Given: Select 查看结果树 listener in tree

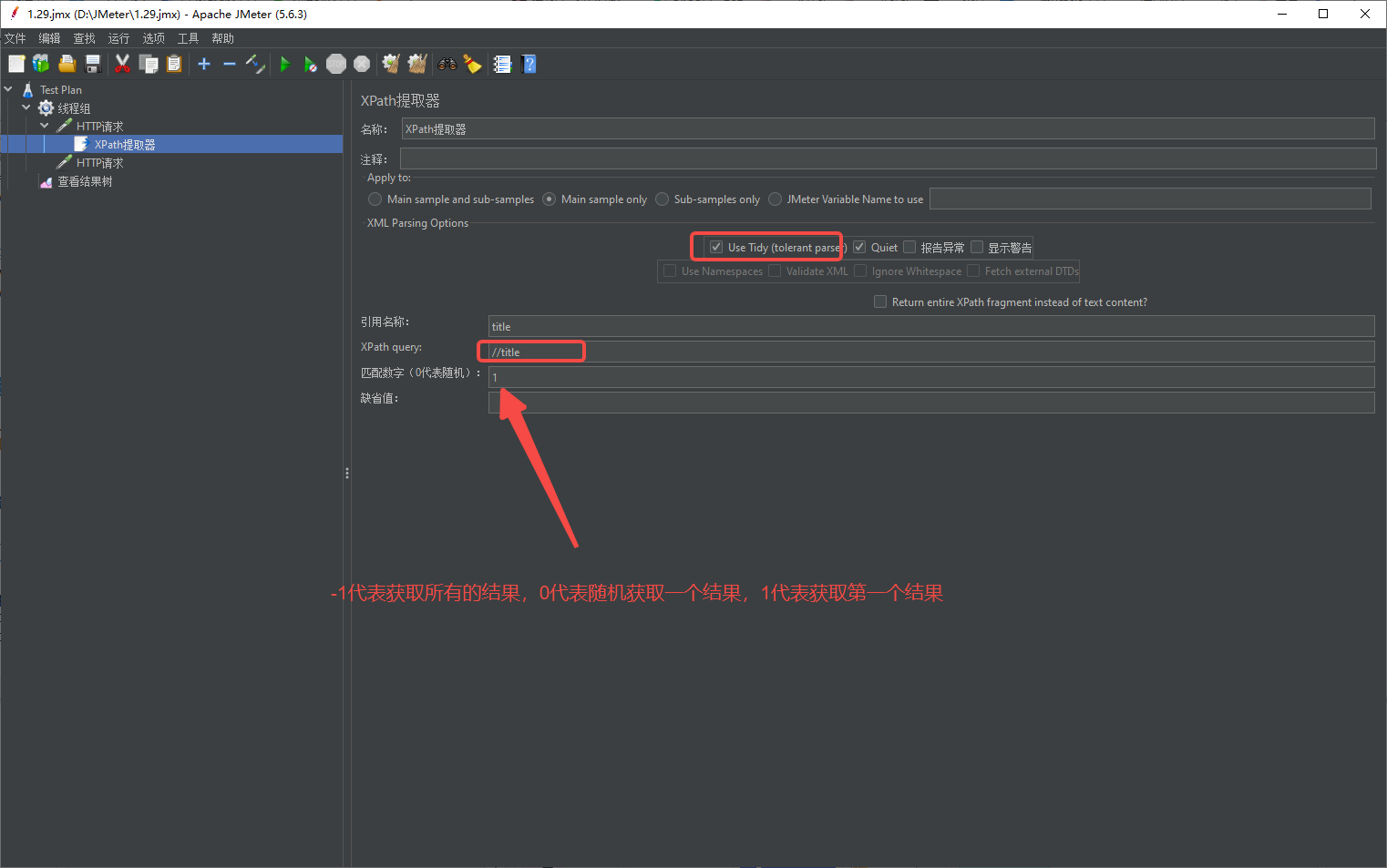Looking at the screenshot, I should pyautogui.click(x=85, y=181).
